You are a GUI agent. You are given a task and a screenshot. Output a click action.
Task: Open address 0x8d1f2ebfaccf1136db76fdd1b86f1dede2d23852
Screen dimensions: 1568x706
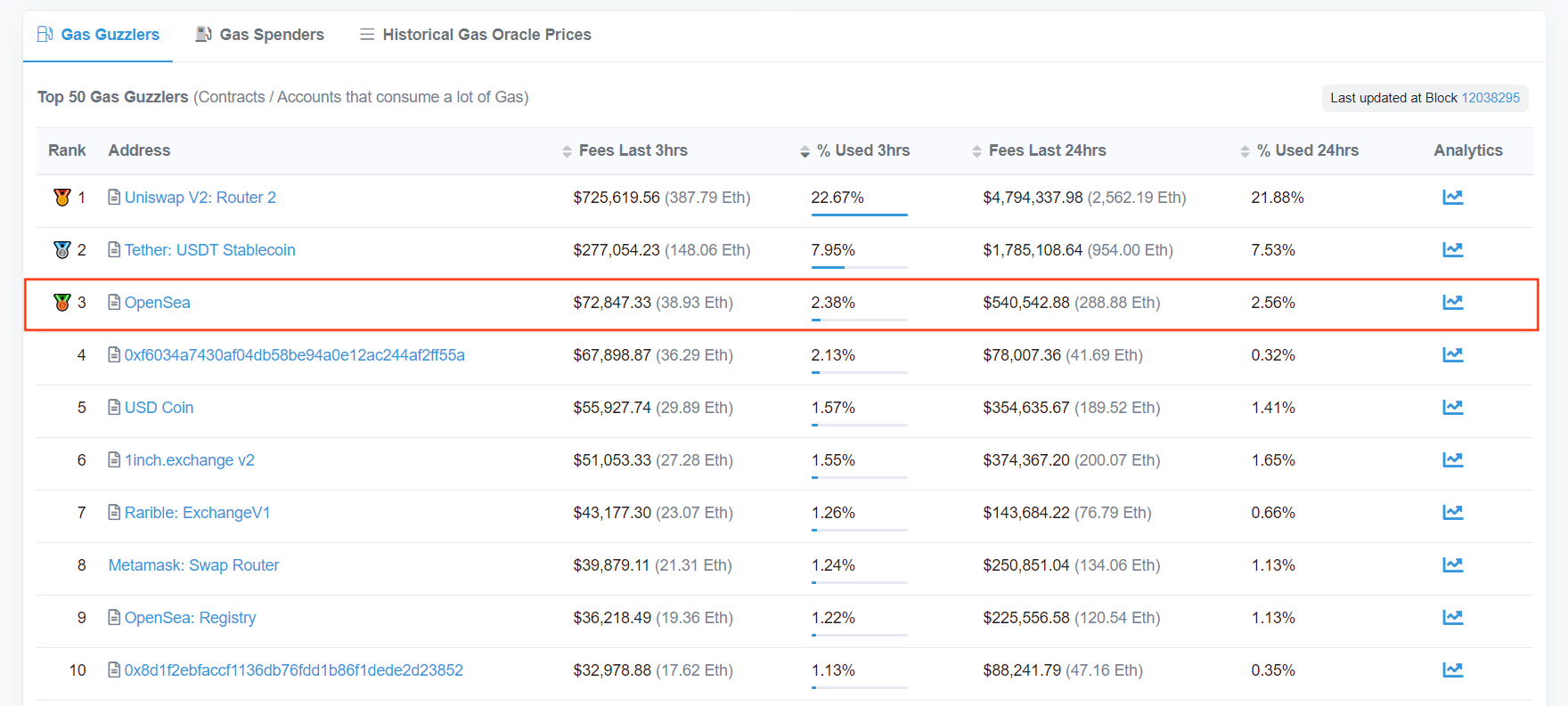(x=293, y=670)
